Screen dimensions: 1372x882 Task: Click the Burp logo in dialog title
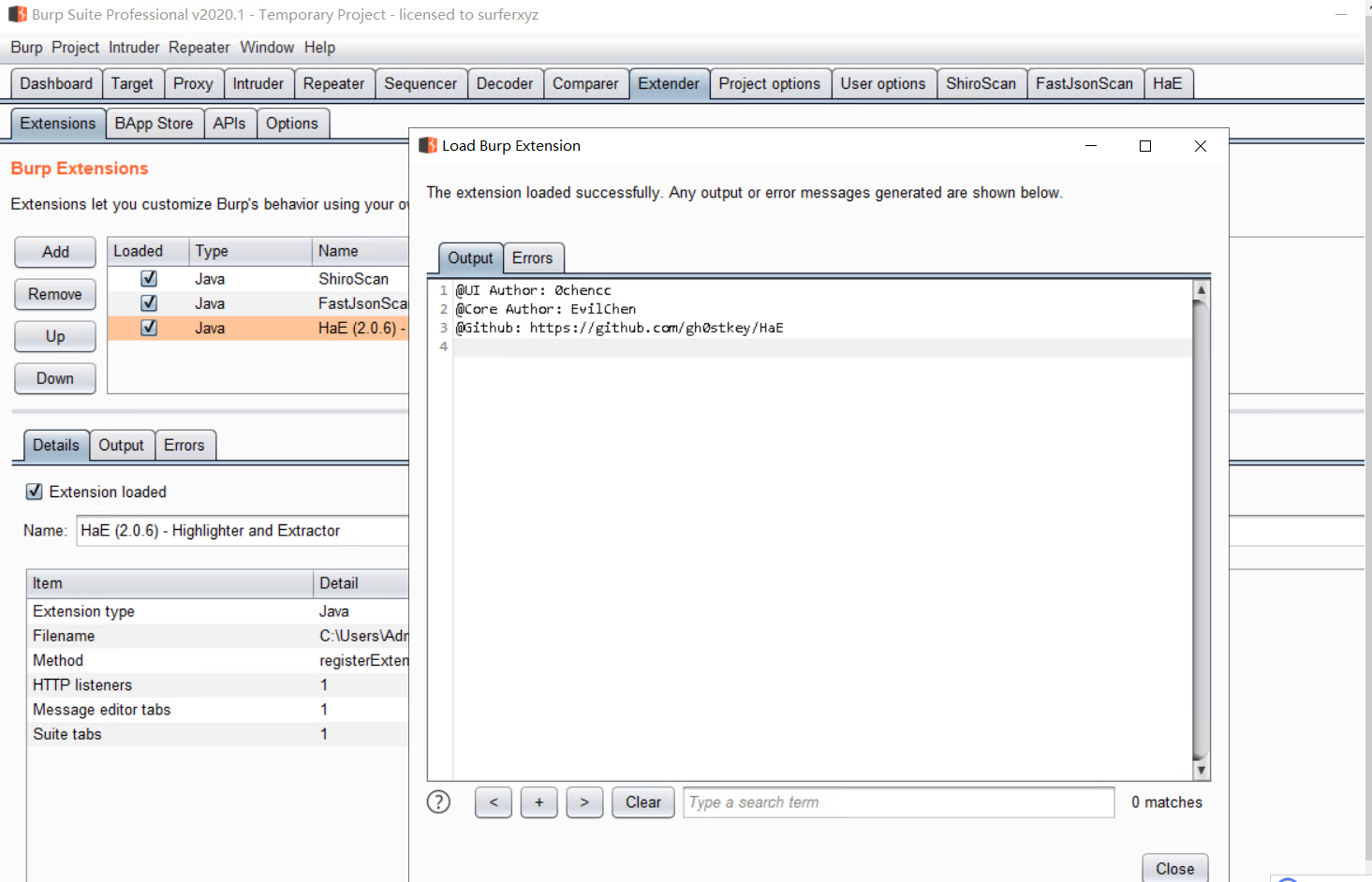point(428,145)
